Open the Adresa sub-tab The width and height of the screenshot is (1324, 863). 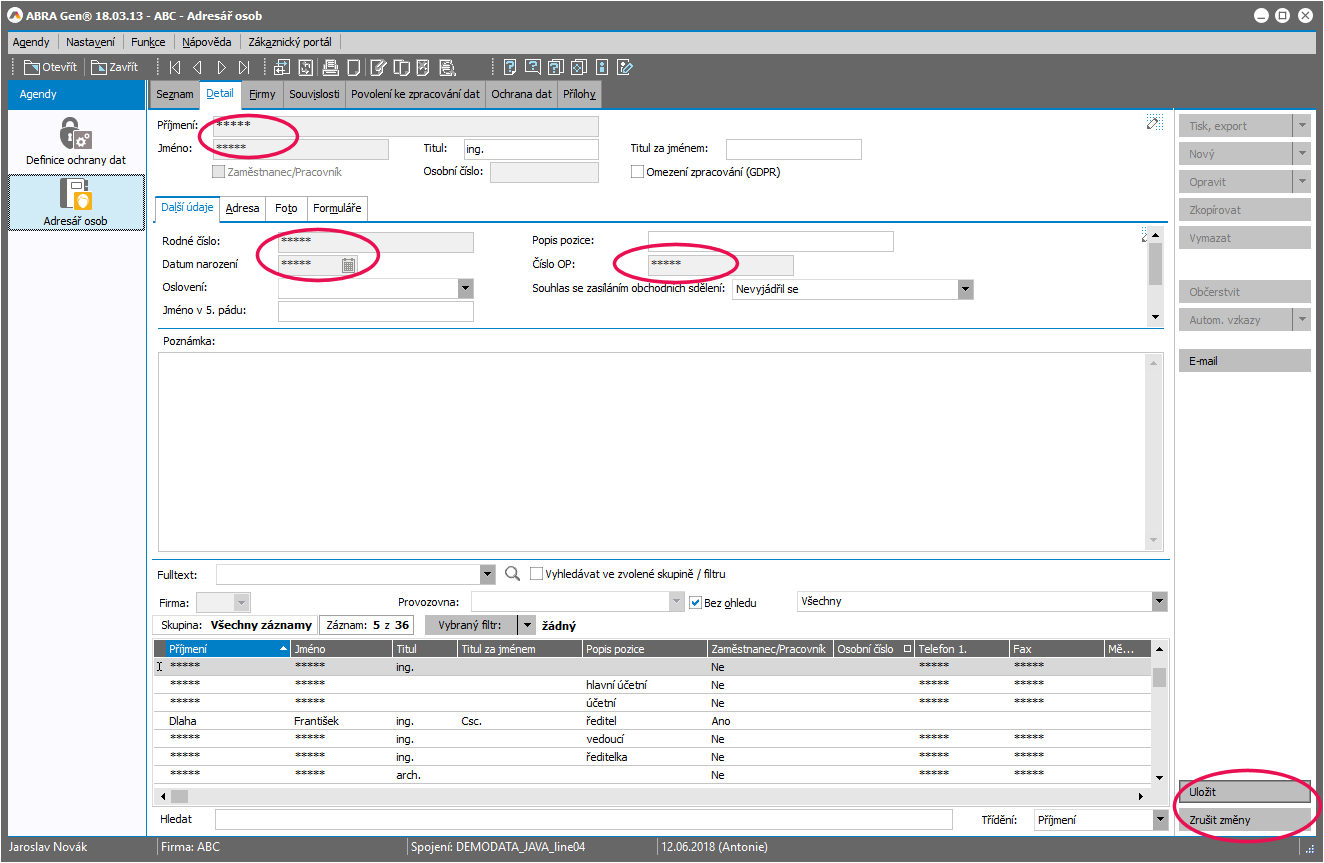243,208
